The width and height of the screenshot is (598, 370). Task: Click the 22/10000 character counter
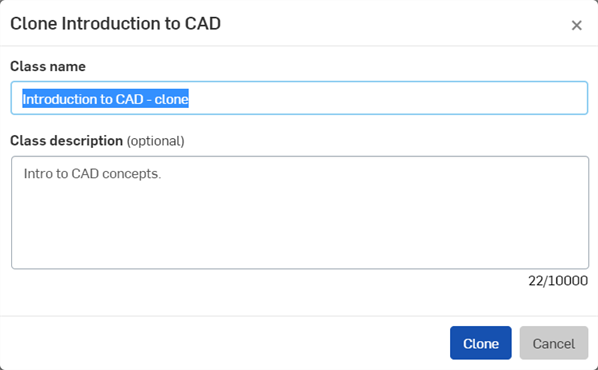[558, 281]
